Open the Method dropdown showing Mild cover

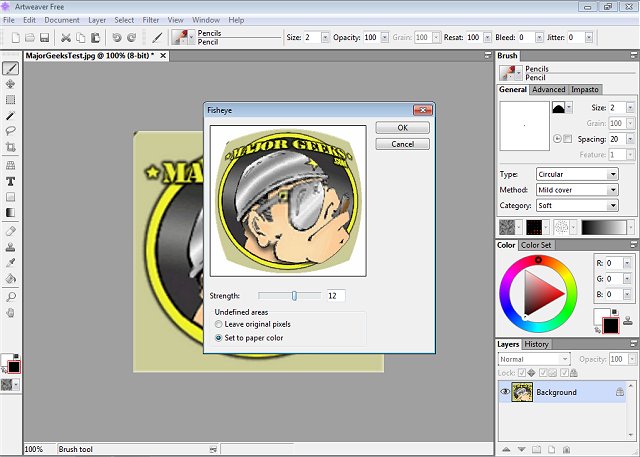[577, 189]
